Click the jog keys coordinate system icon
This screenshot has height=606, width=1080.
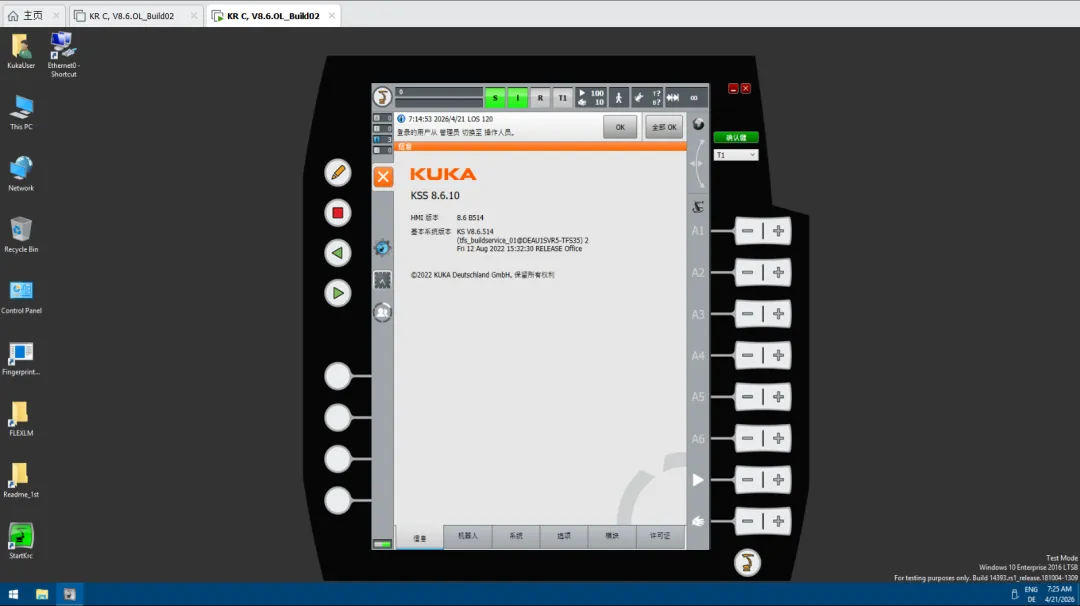point(698,207)
